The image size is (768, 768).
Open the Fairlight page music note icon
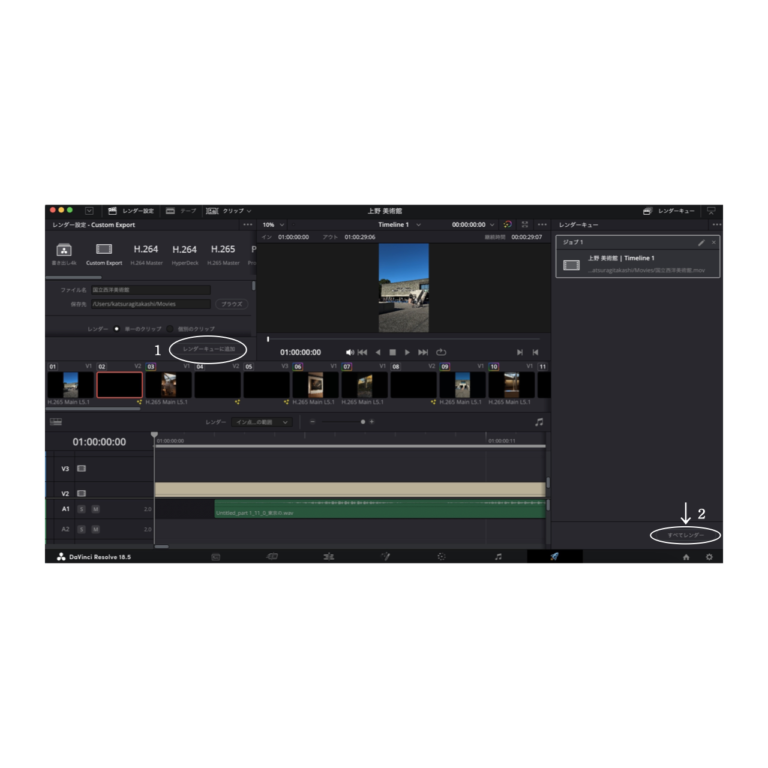[x=498, y=556]
